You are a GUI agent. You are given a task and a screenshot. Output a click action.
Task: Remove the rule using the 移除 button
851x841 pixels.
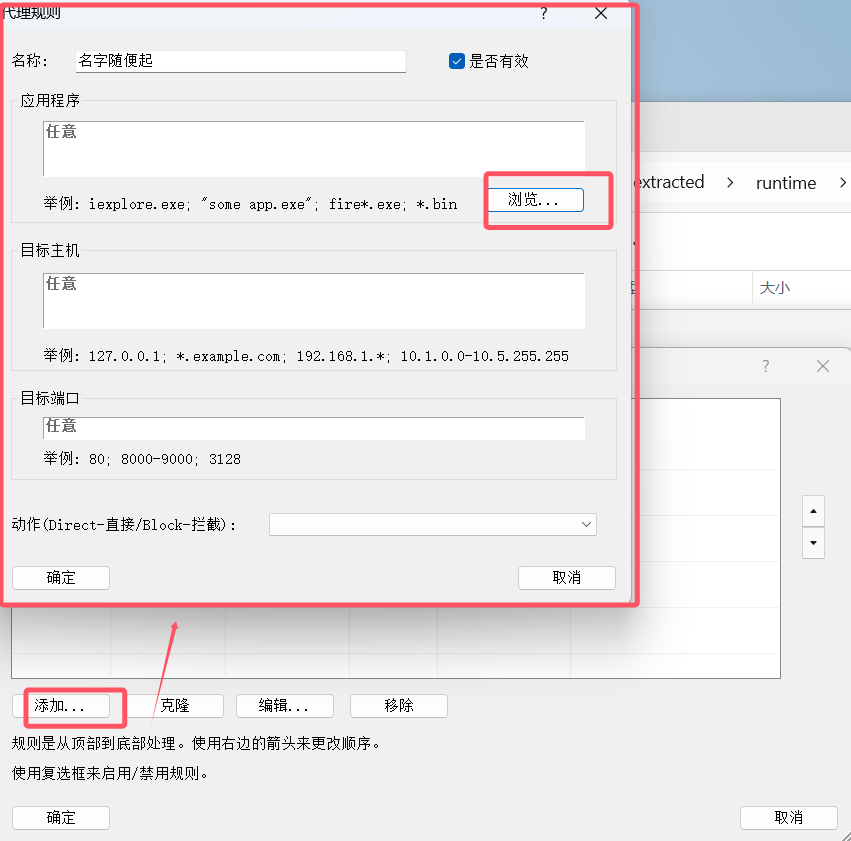click(x=398, y=705)
